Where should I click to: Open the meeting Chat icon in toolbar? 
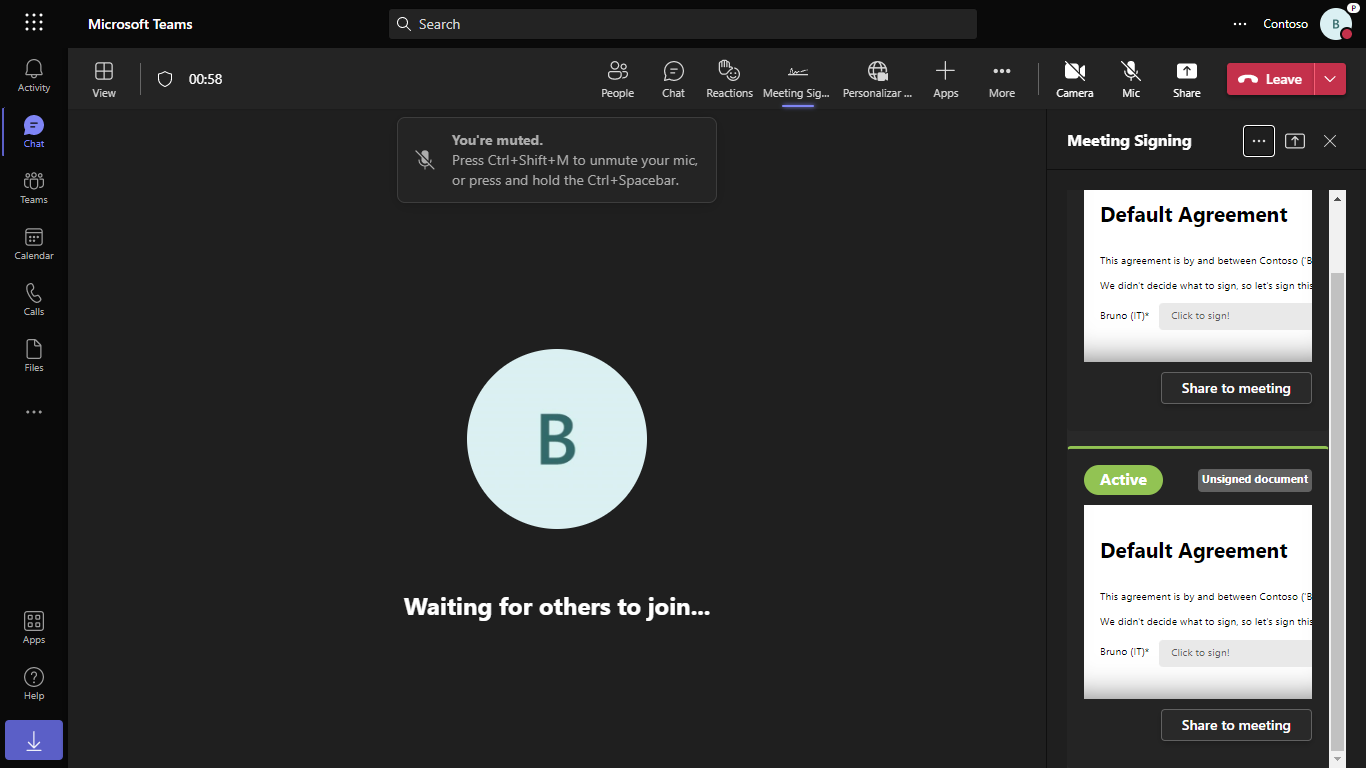coord(673,79)
